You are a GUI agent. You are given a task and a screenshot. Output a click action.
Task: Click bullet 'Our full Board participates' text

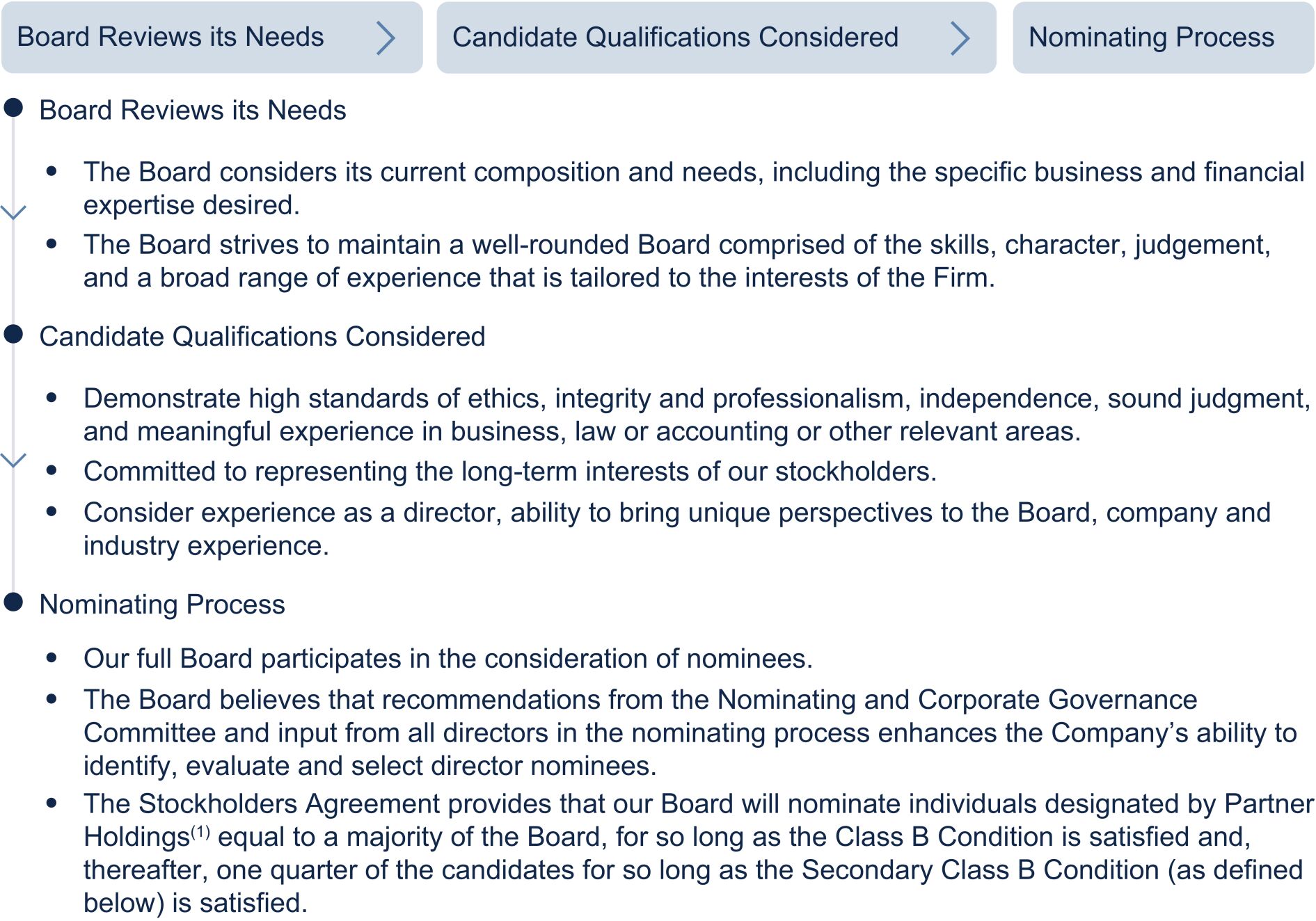(x=448, y=659)
